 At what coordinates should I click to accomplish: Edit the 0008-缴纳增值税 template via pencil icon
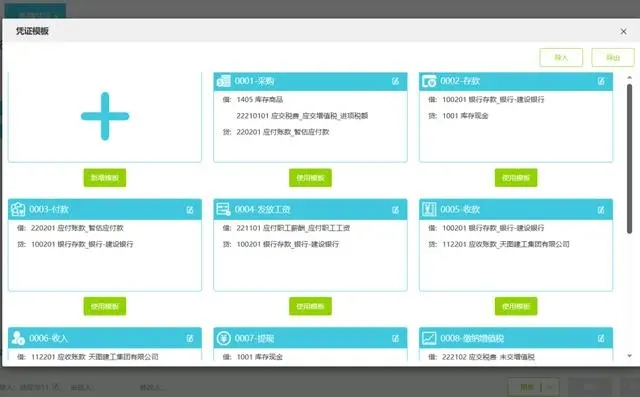click(x=601, y=338)
